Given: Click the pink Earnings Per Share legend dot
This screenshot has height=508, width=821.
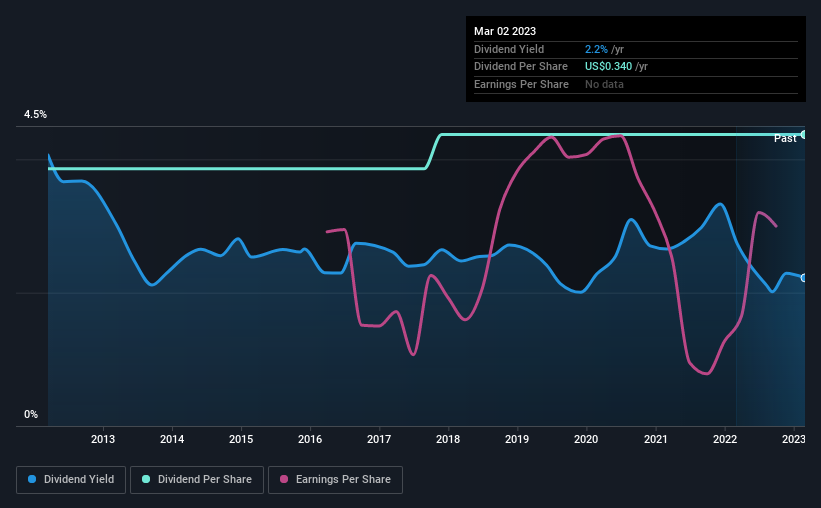Looking at the screenshot, I should click(284, 479).
